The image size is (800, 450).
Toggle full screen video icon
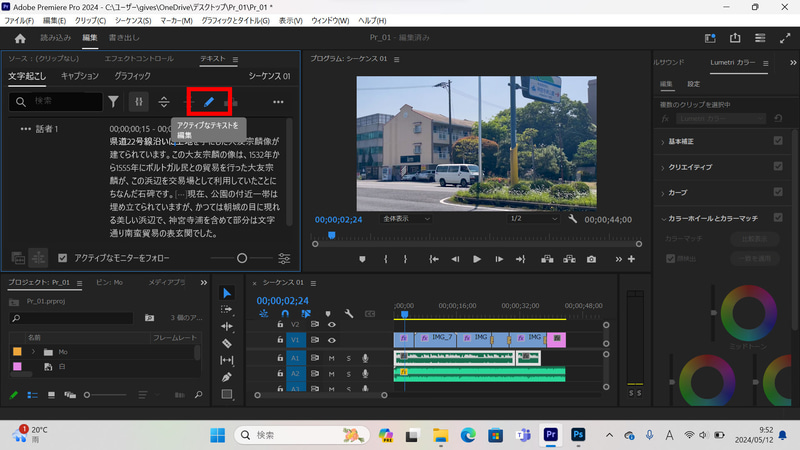785,38
